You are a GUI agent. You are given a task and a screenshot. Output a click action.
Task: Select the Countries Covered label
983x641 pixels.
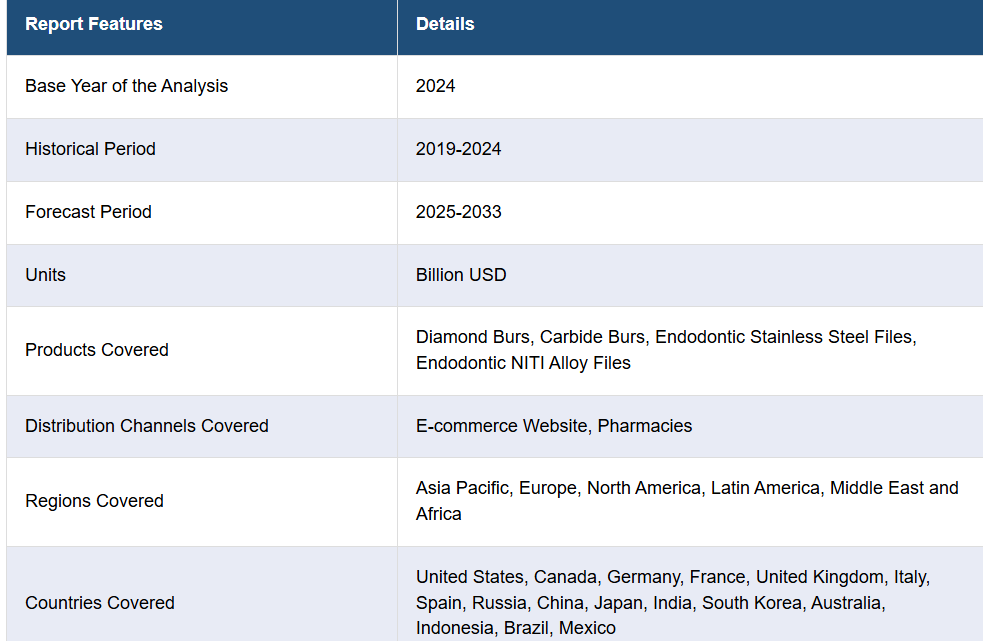pyautogui.click(x=100, y=602)
